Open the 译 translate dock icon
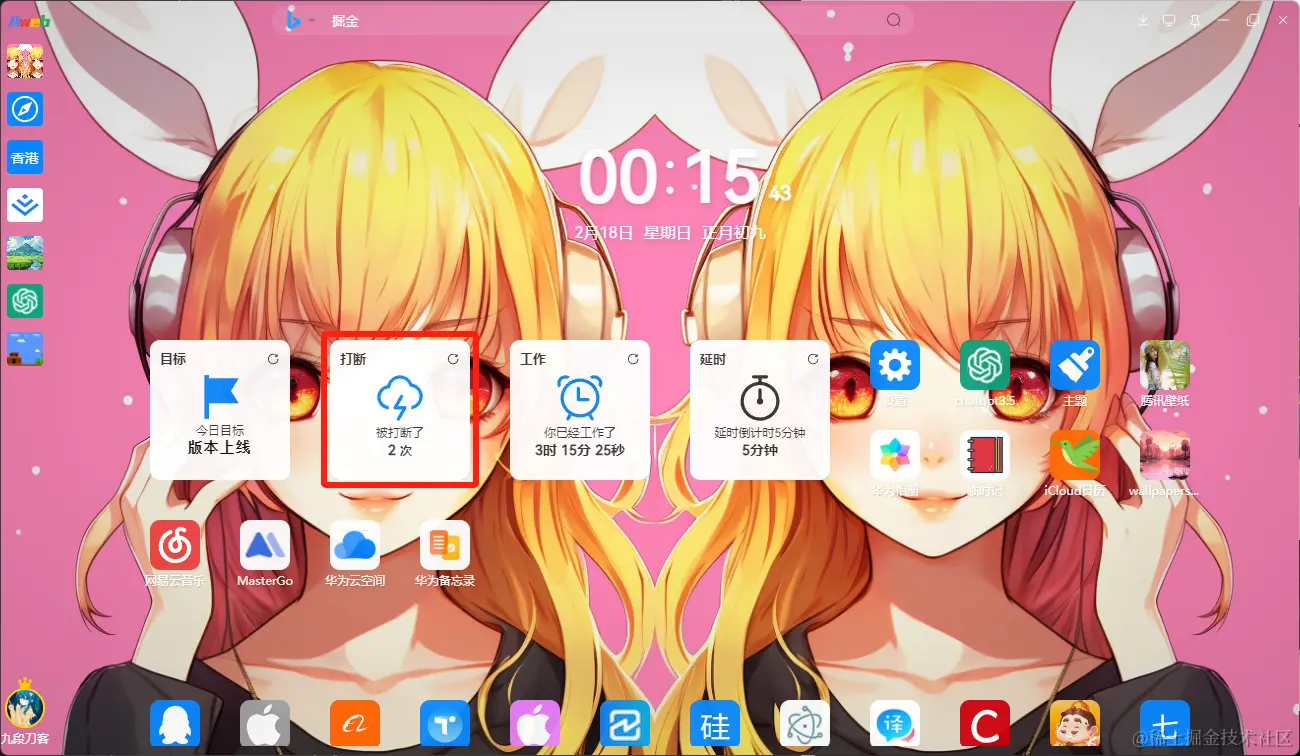The height and width of the screenshot is (756, 1300). 895,724
